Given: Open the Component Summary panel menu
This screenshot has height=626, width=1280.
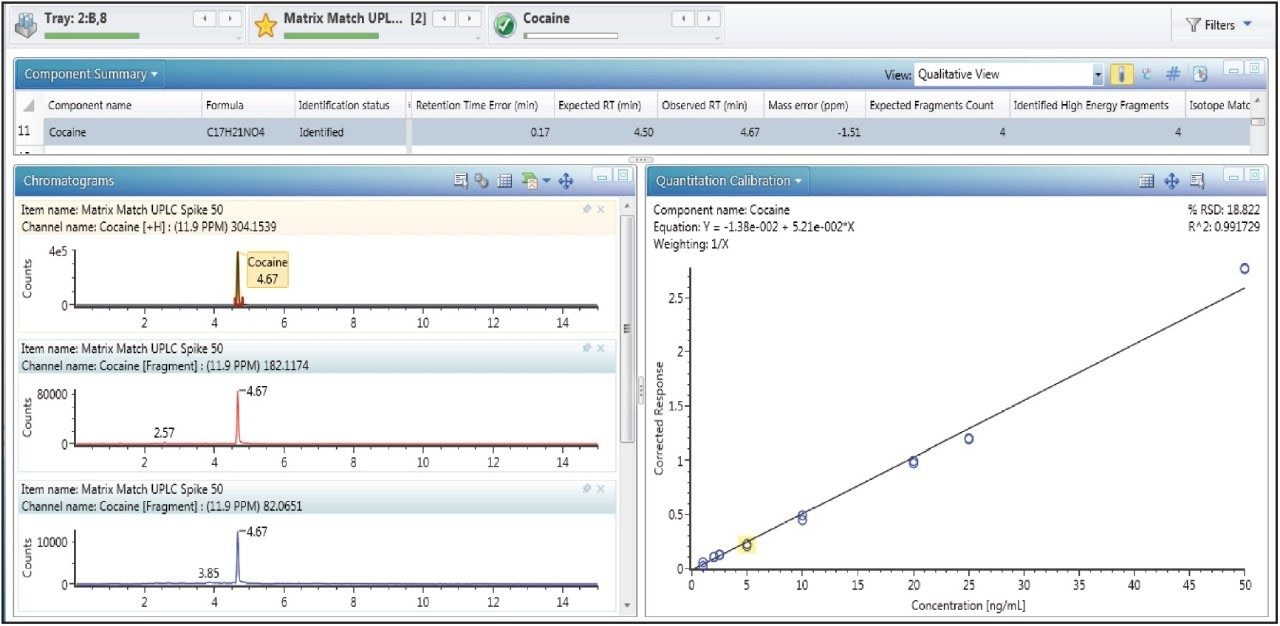Looking at the screenshot, I should point(91,74).
